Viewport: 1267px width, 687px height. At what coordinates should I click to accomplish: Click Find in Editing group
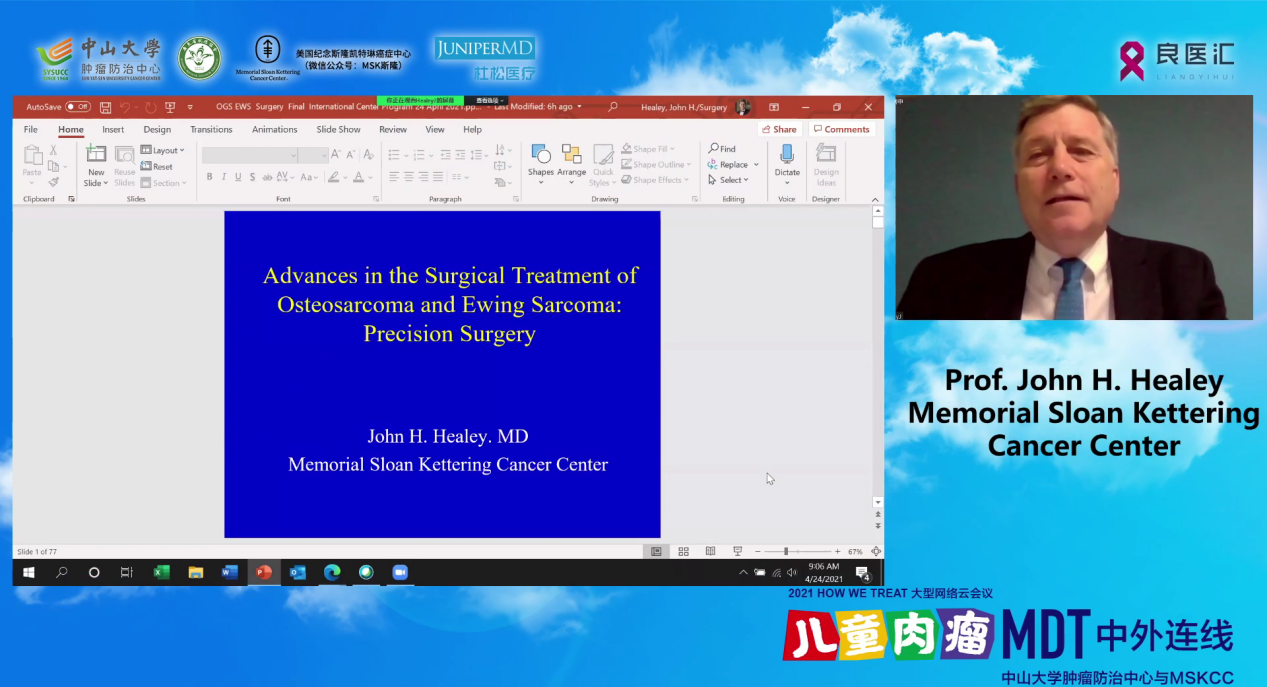722,149
